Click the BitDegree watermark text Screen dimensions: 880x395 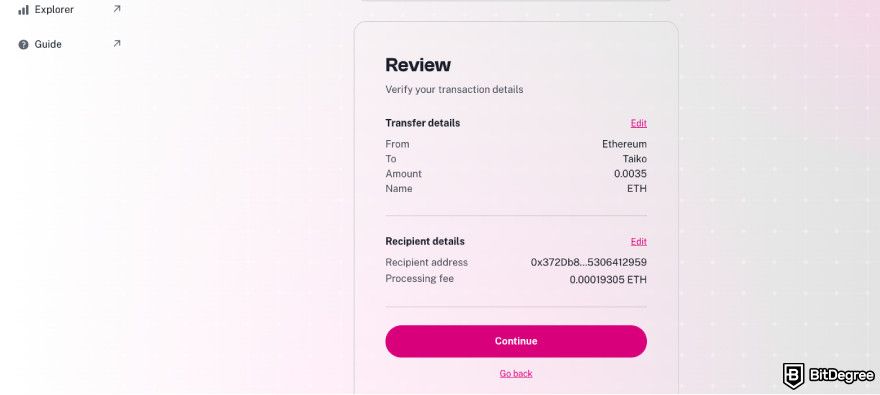841,375
